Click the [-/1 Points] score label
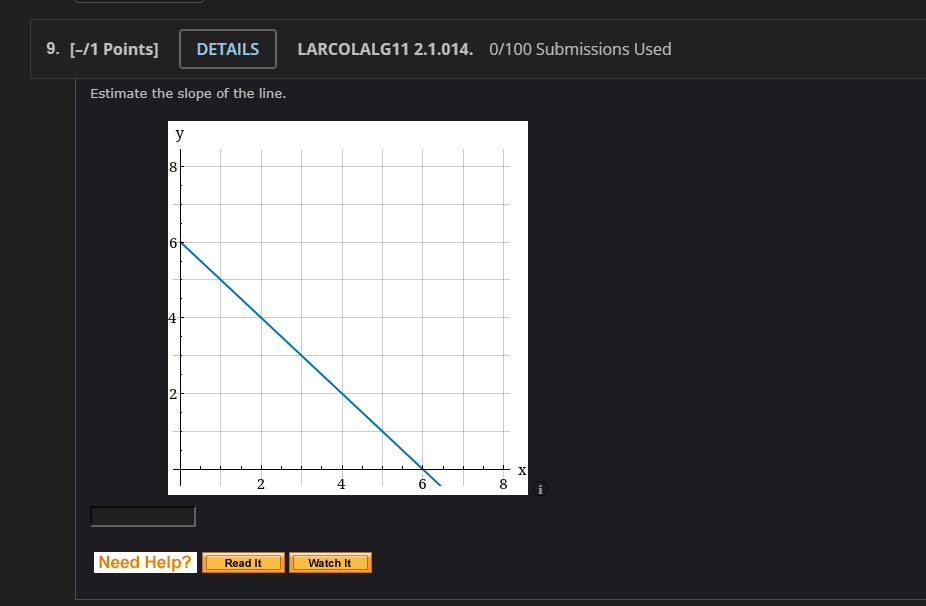926x606 pixels. (x=114, y=47)
